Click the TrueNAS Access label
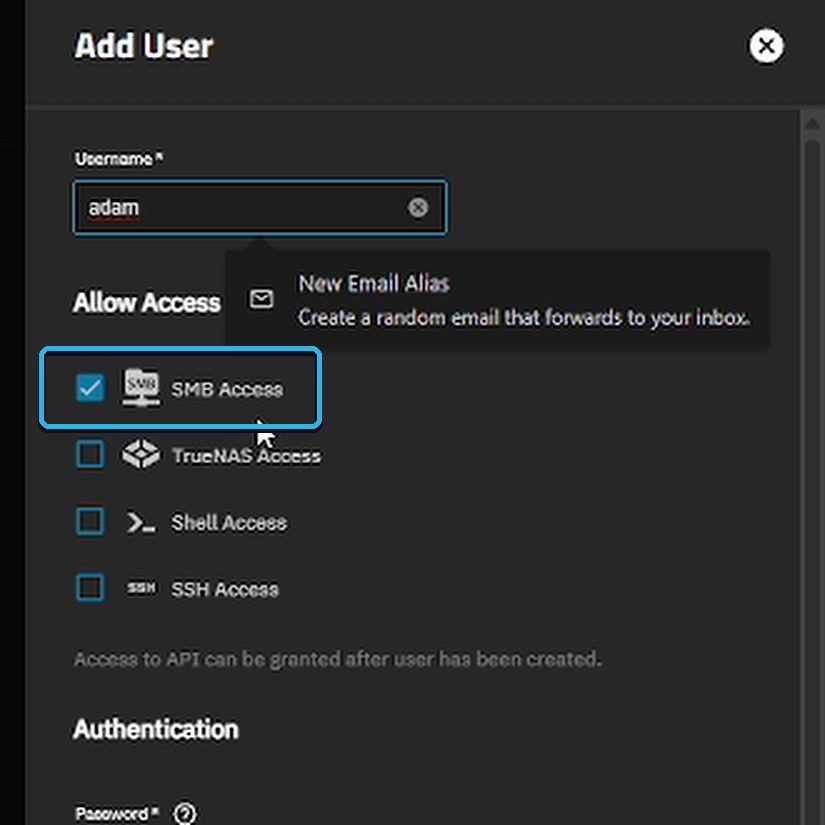Screen dimensions: 825x825 tap(246, 456)
